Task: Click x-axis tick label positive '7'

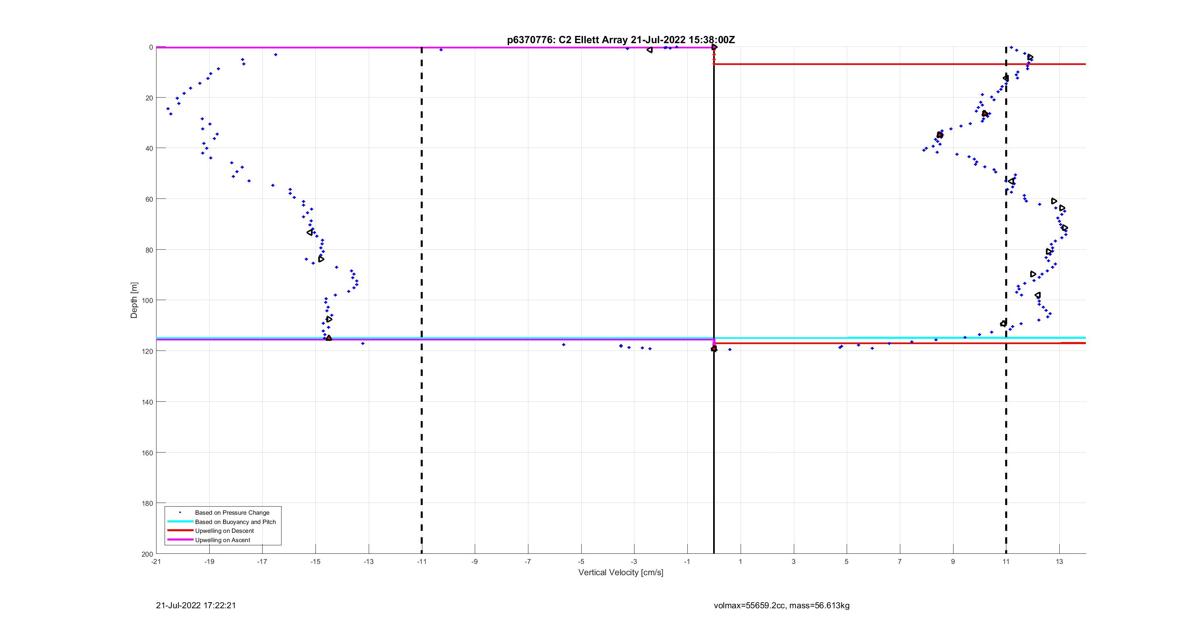Action: 900,561
